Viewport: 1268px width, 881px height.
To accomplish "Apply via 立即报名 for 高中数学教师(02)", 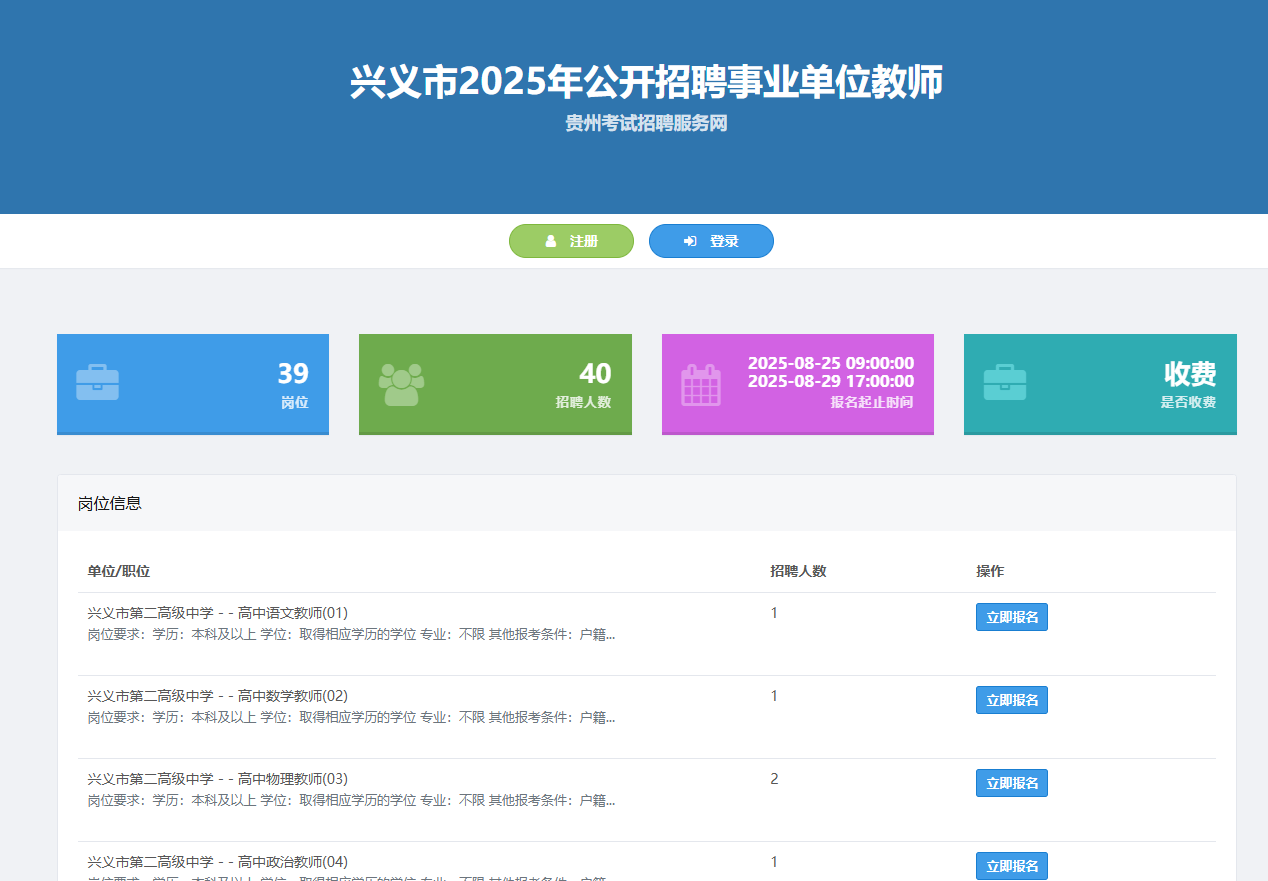I will coord(1011,700).
